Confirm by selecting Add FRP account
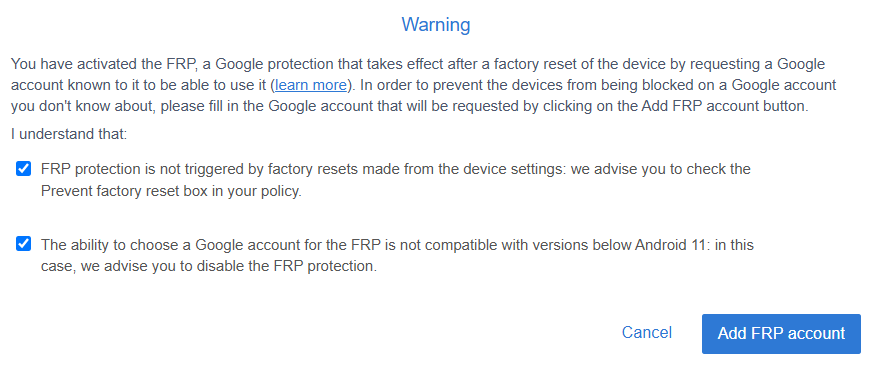 coord(781,334)
